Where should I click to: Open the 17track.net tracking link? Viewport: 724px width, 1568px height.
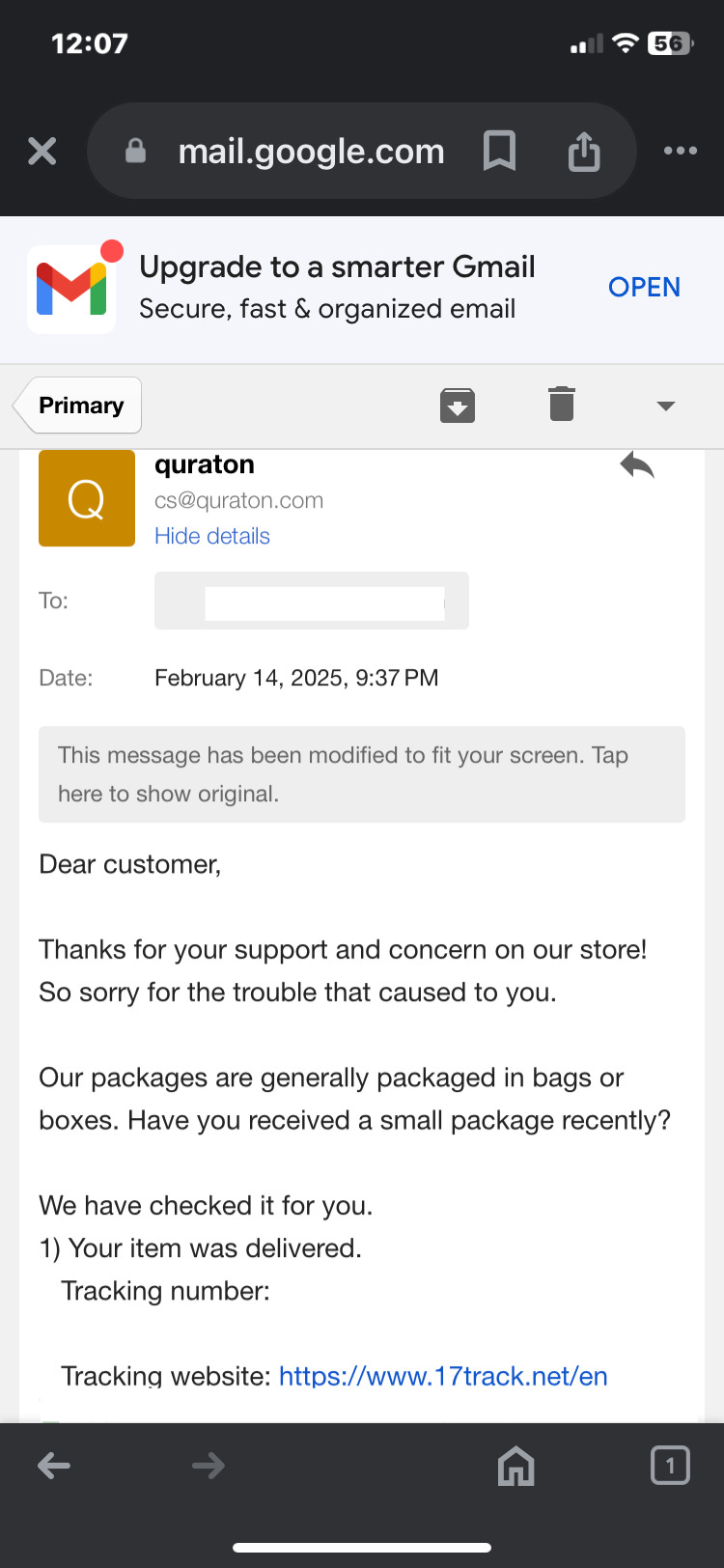click(x=443, y=1376)
